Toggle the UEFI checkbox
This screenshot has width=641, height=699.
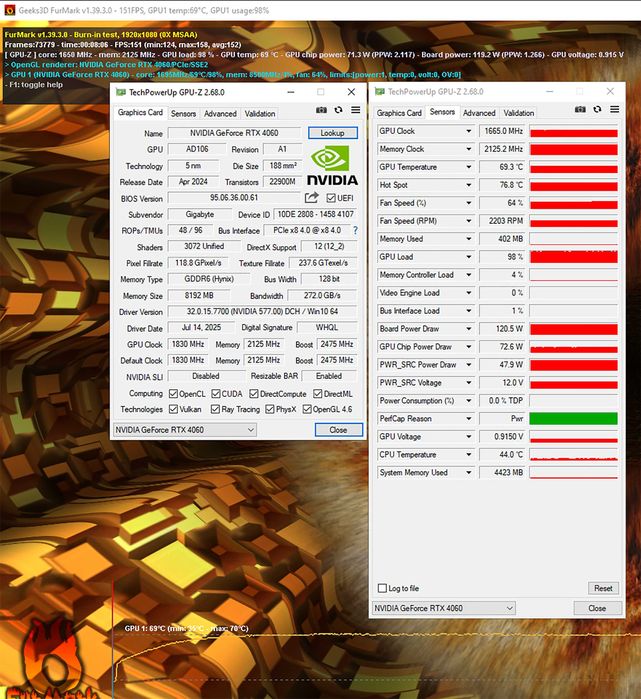pos(331,197)
